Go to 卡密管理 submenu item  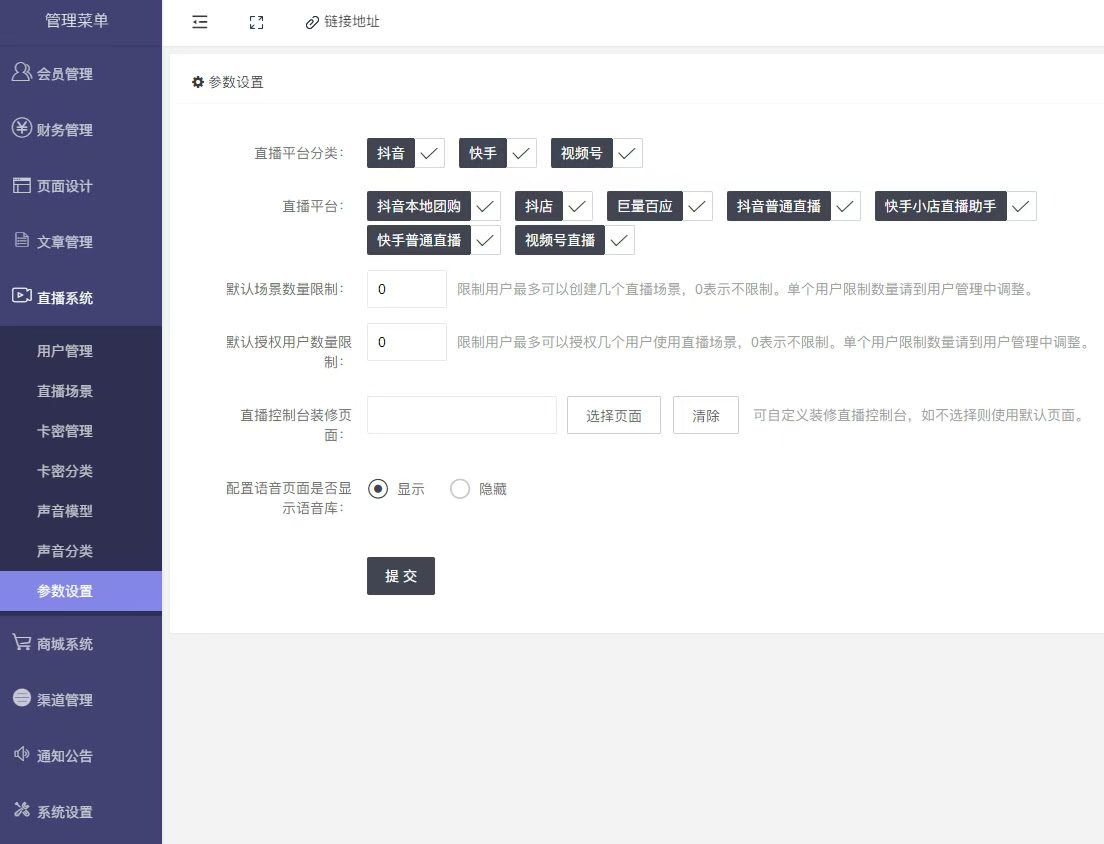[65, 431]
